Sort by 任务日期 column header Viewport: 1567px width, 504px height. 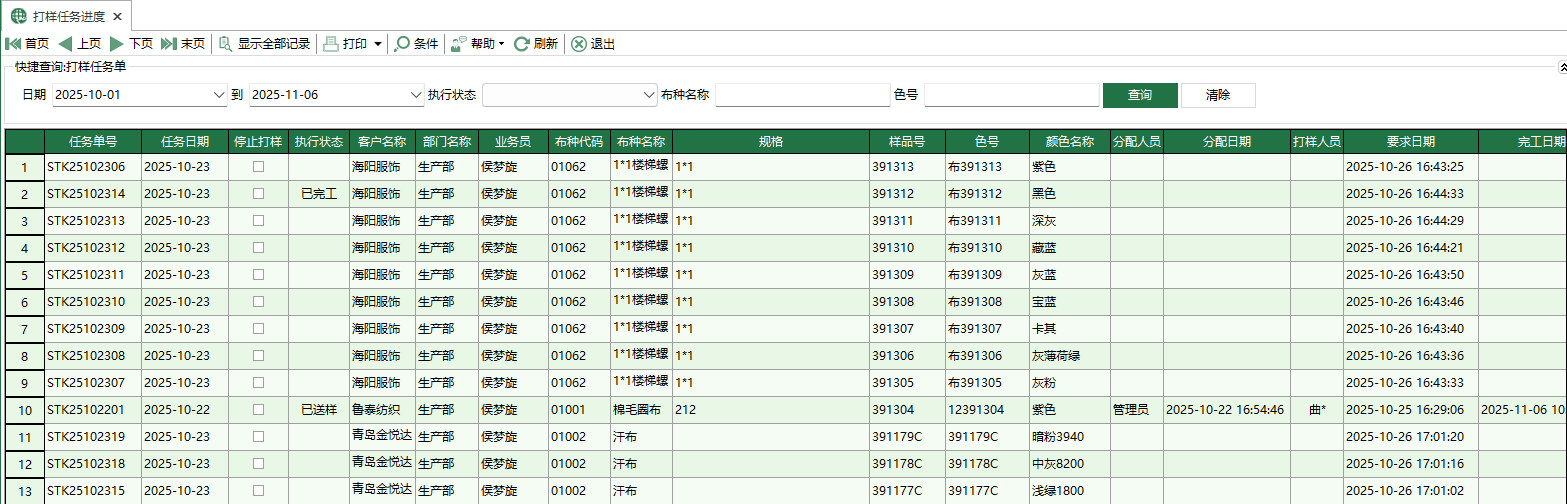pyautogui.click(x=185, y=141)
